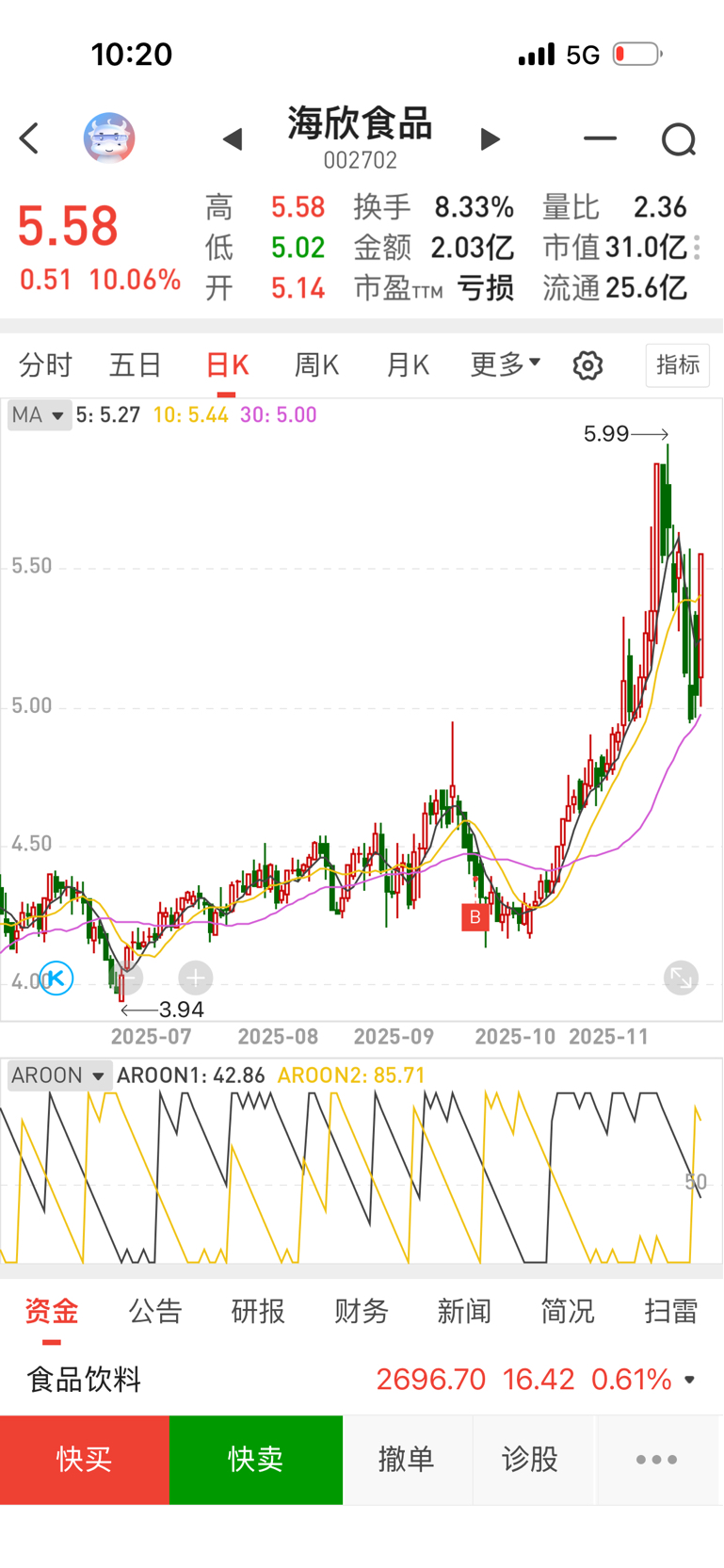724x1568 pixels.
Task: Switch to 分时 tab
Action: pos(45,364)
